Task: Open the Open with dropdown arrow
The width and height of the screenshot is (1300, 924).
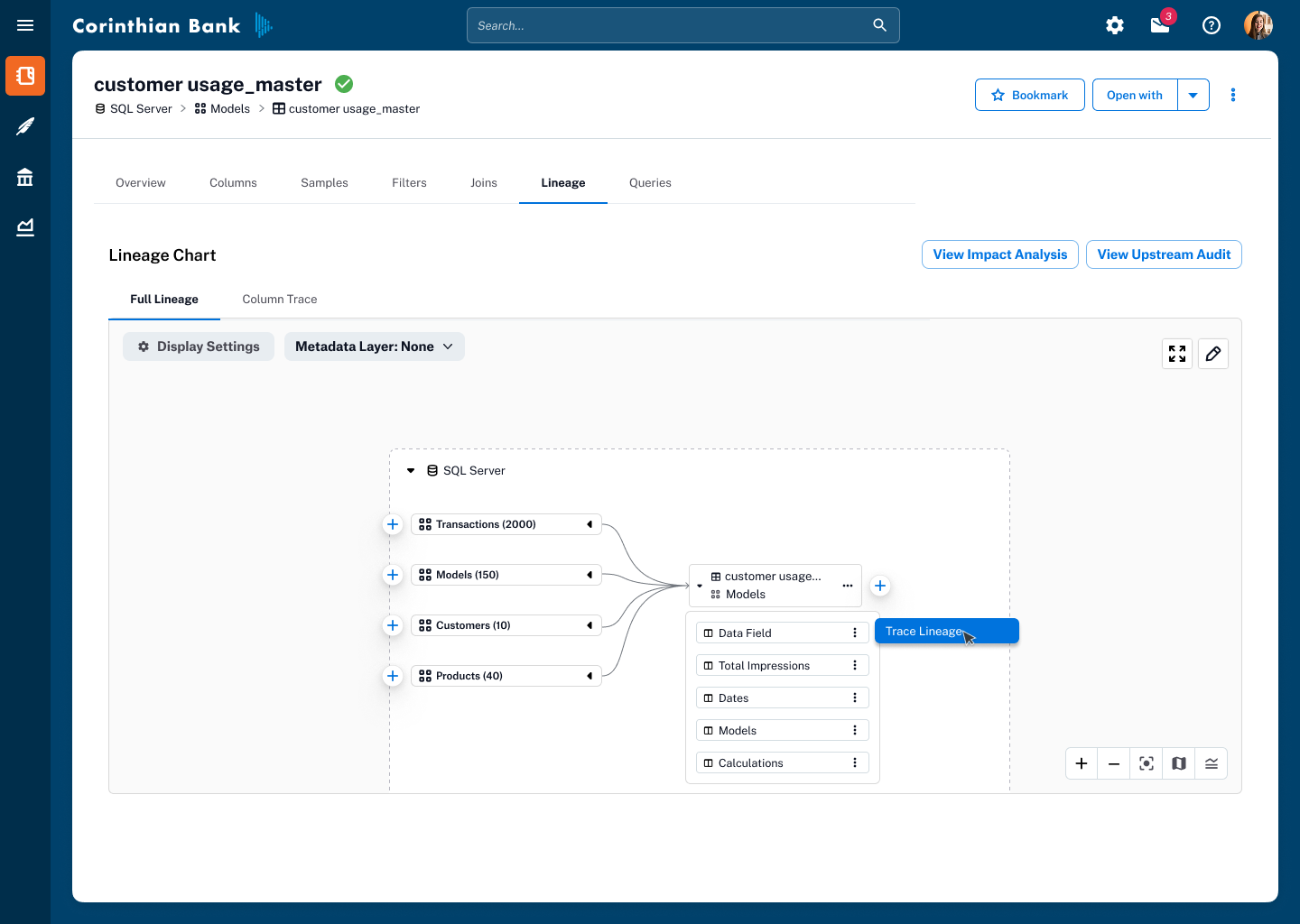Action: tap(1193, 95)
